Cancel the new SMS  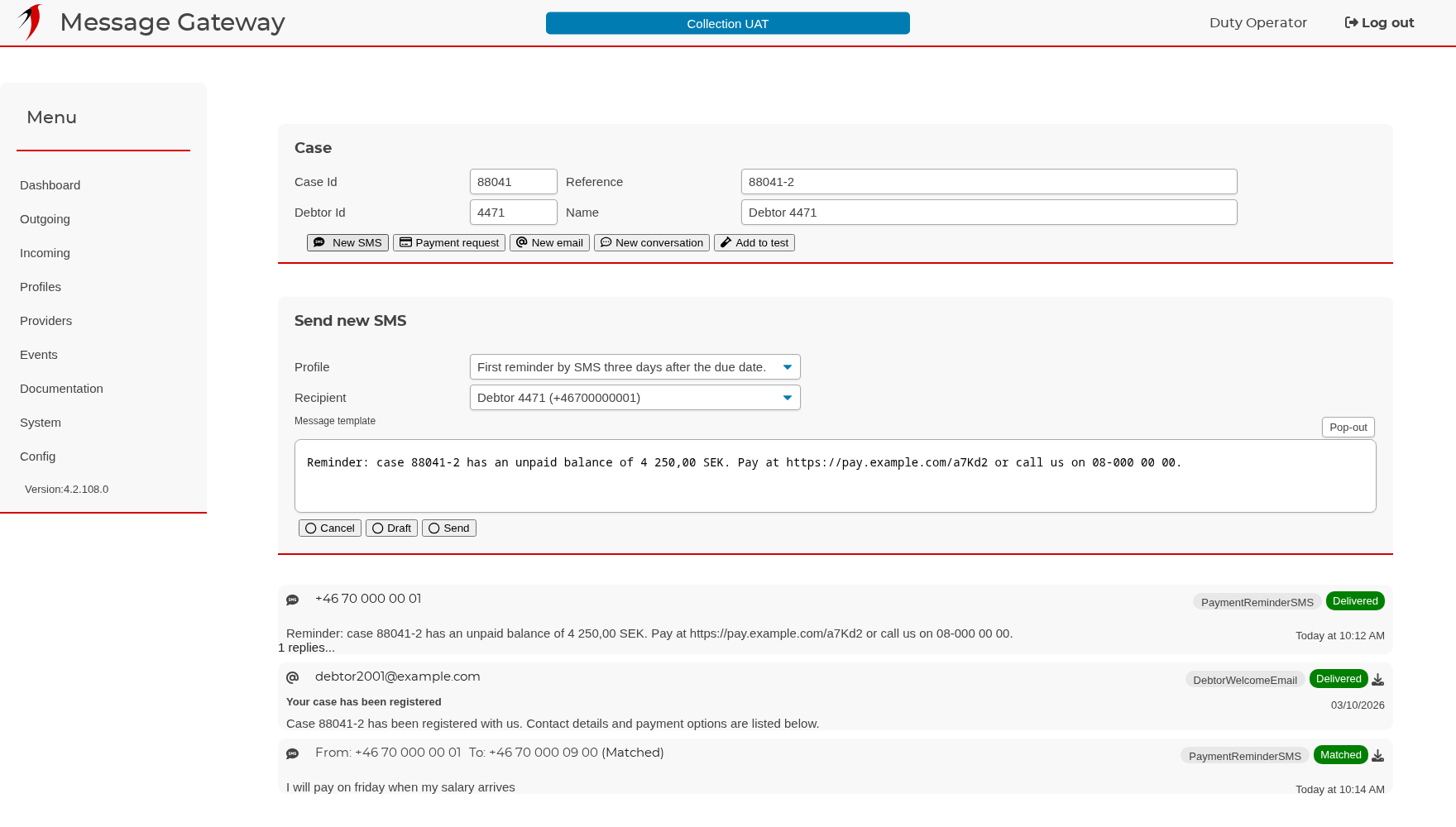tap(330, 528)
